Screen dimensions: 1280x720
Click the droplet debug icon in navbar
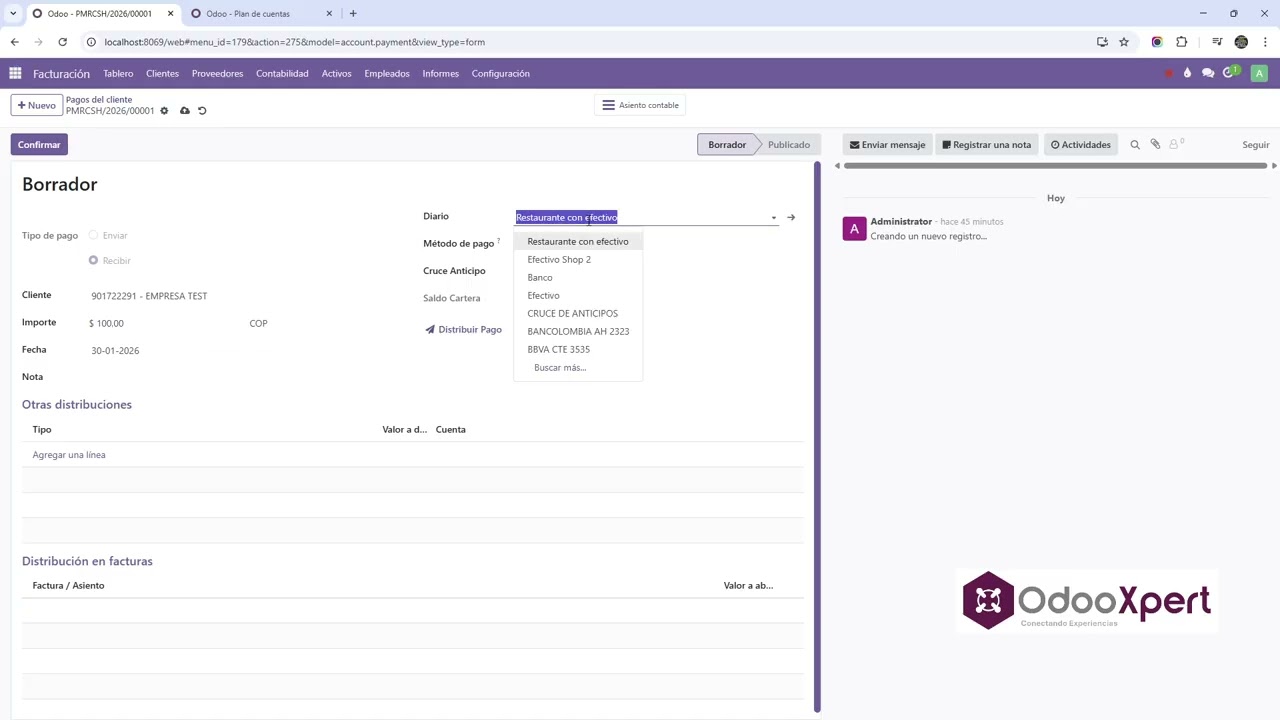(x=1187, y=73)
